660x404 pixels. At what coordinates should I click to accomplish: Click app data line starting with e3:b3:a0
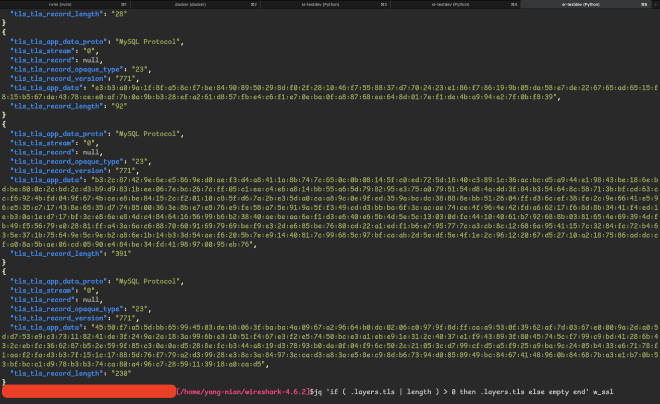tap(334, 88)
